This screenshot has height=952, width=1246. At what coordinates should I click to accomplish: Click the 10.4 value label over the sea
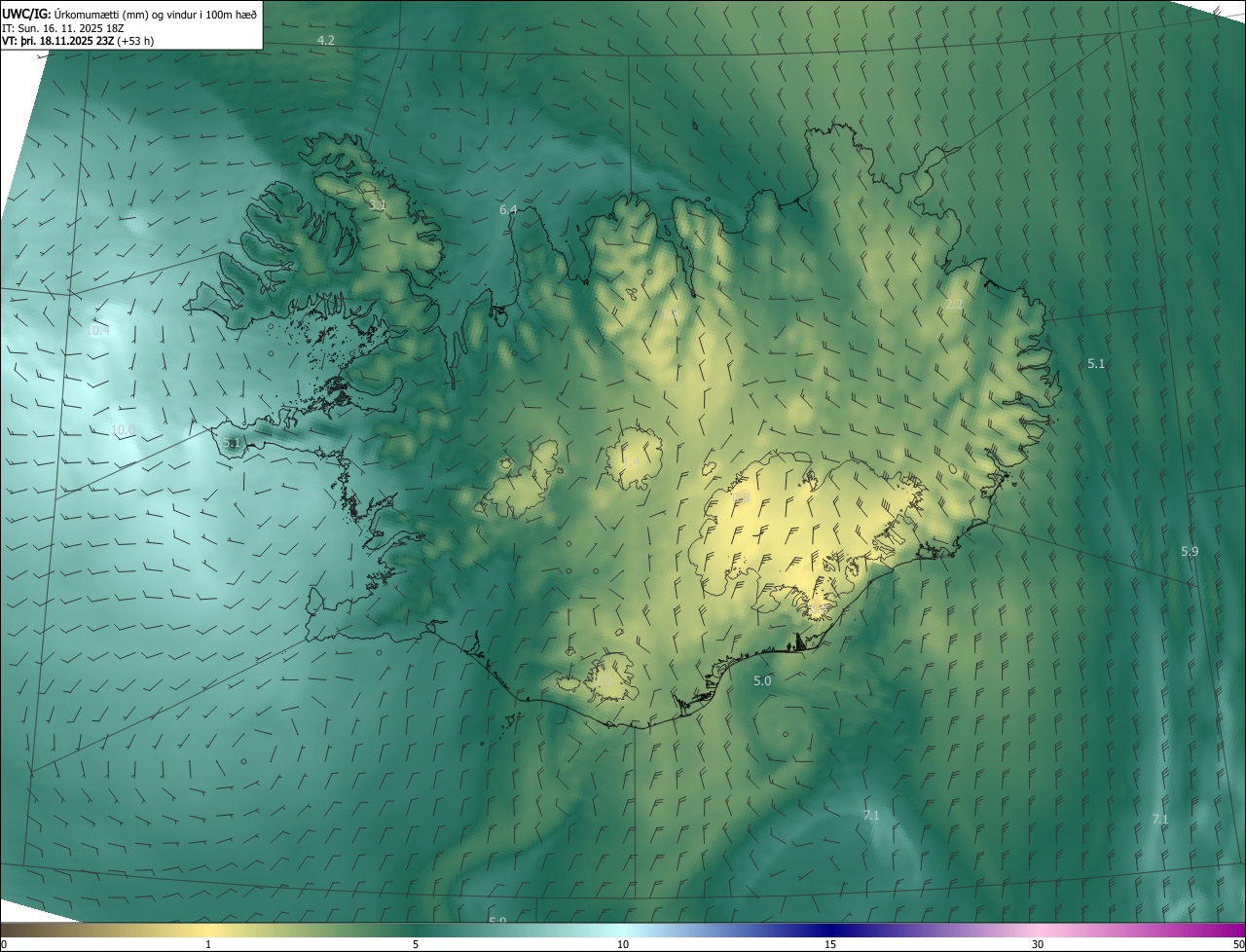97,330
